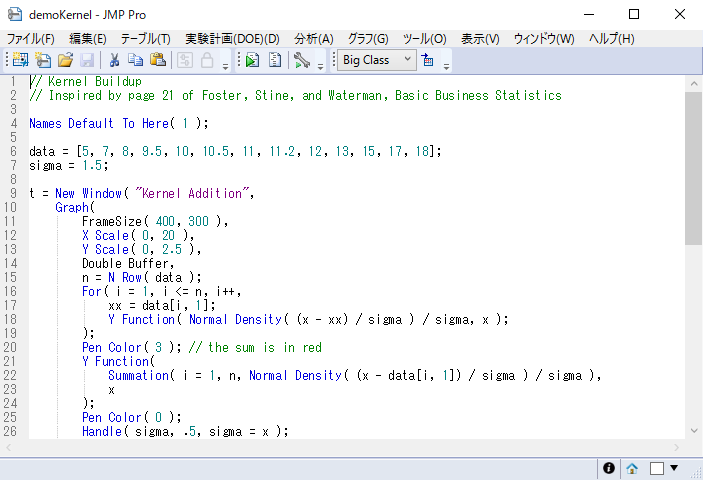This screenshot has height=480, width=703.
Task: Expand the status bar black triangle menu
Action: pos(674,467)
